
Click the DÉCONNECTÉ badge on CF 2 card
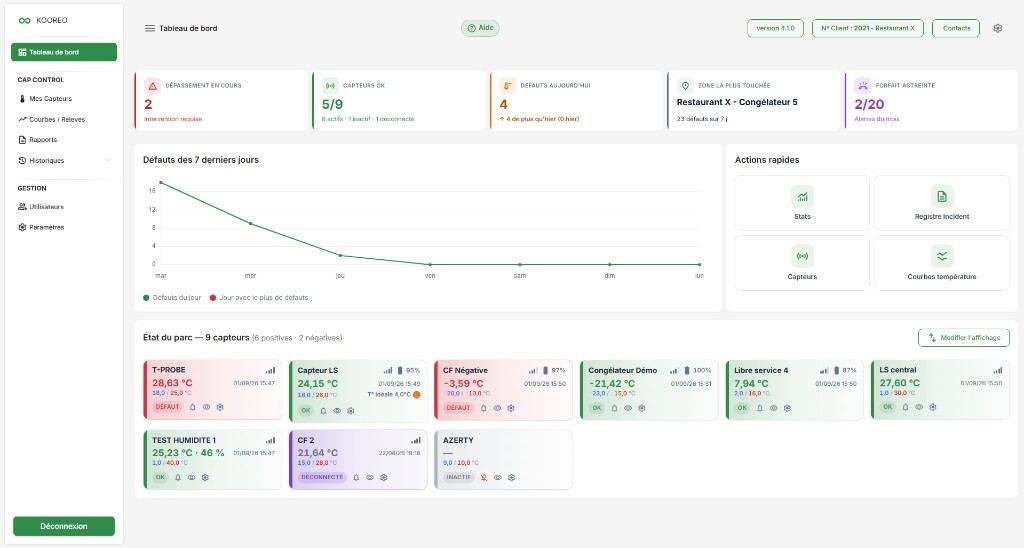pos(322,477)
